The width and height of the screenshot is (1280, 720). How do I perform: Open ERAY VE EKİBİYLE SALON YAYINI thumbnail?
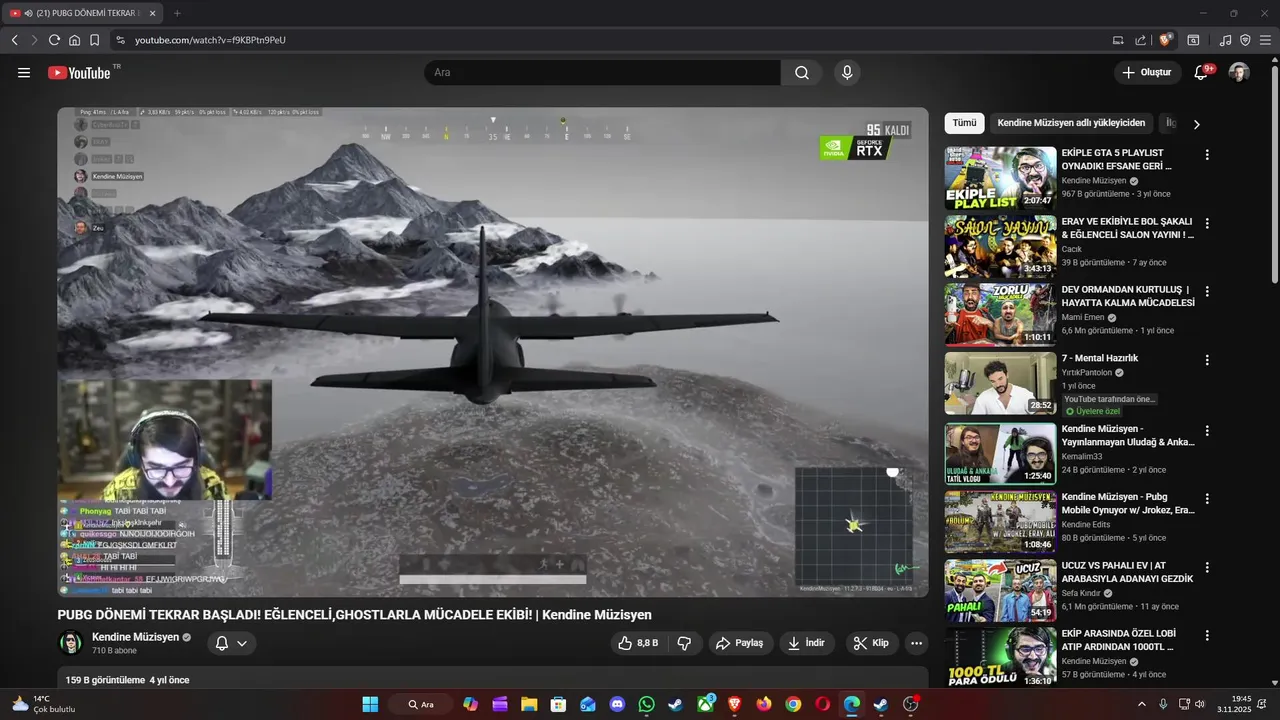pyautogui.click(x=1000, y=246)
